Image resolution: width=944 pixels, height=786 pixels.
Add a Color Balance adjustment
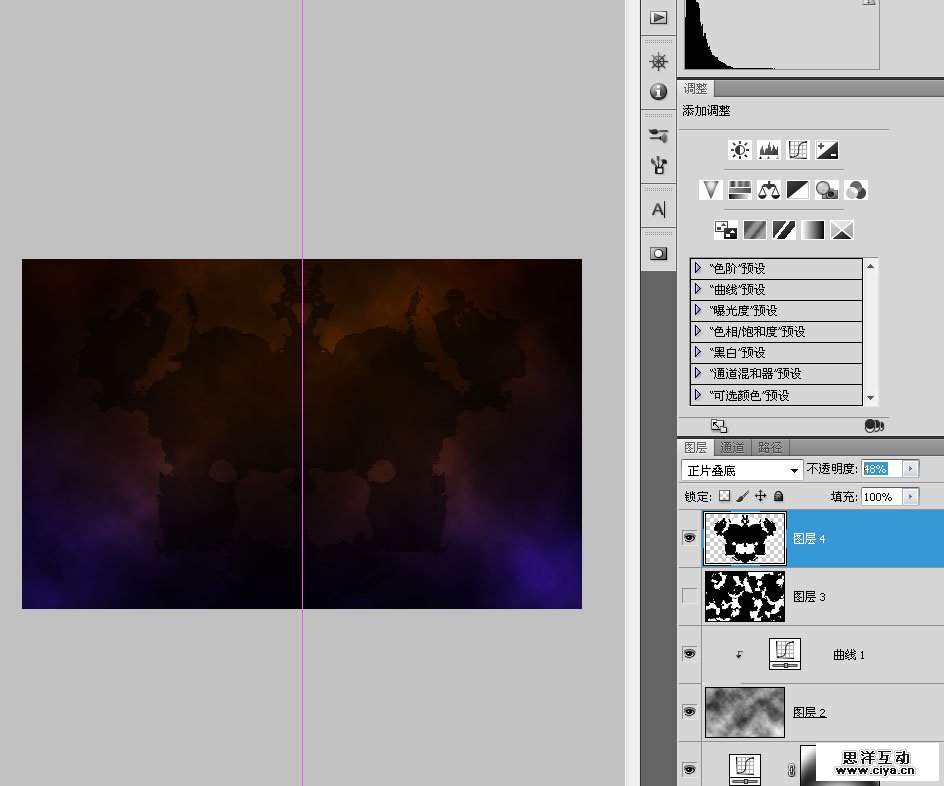(769, 189)
